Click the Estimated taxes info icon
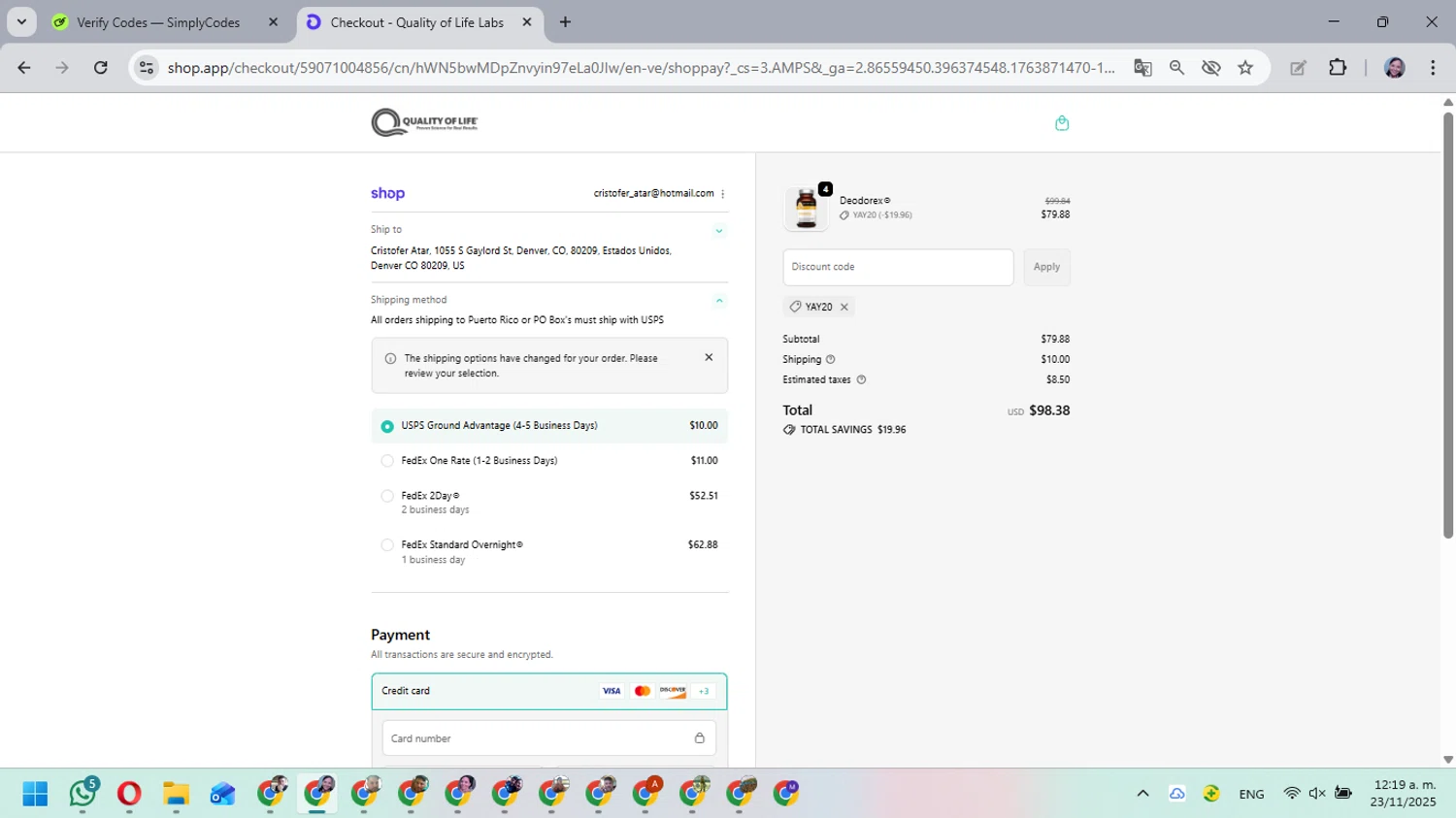 coord(861,380)
